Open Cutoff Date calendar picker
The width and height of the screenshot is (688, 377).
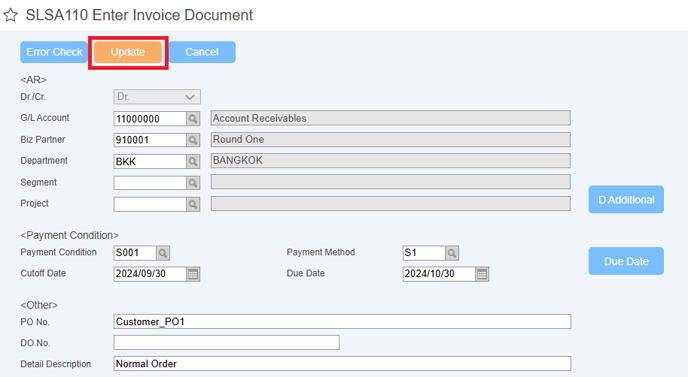[193, 274]
